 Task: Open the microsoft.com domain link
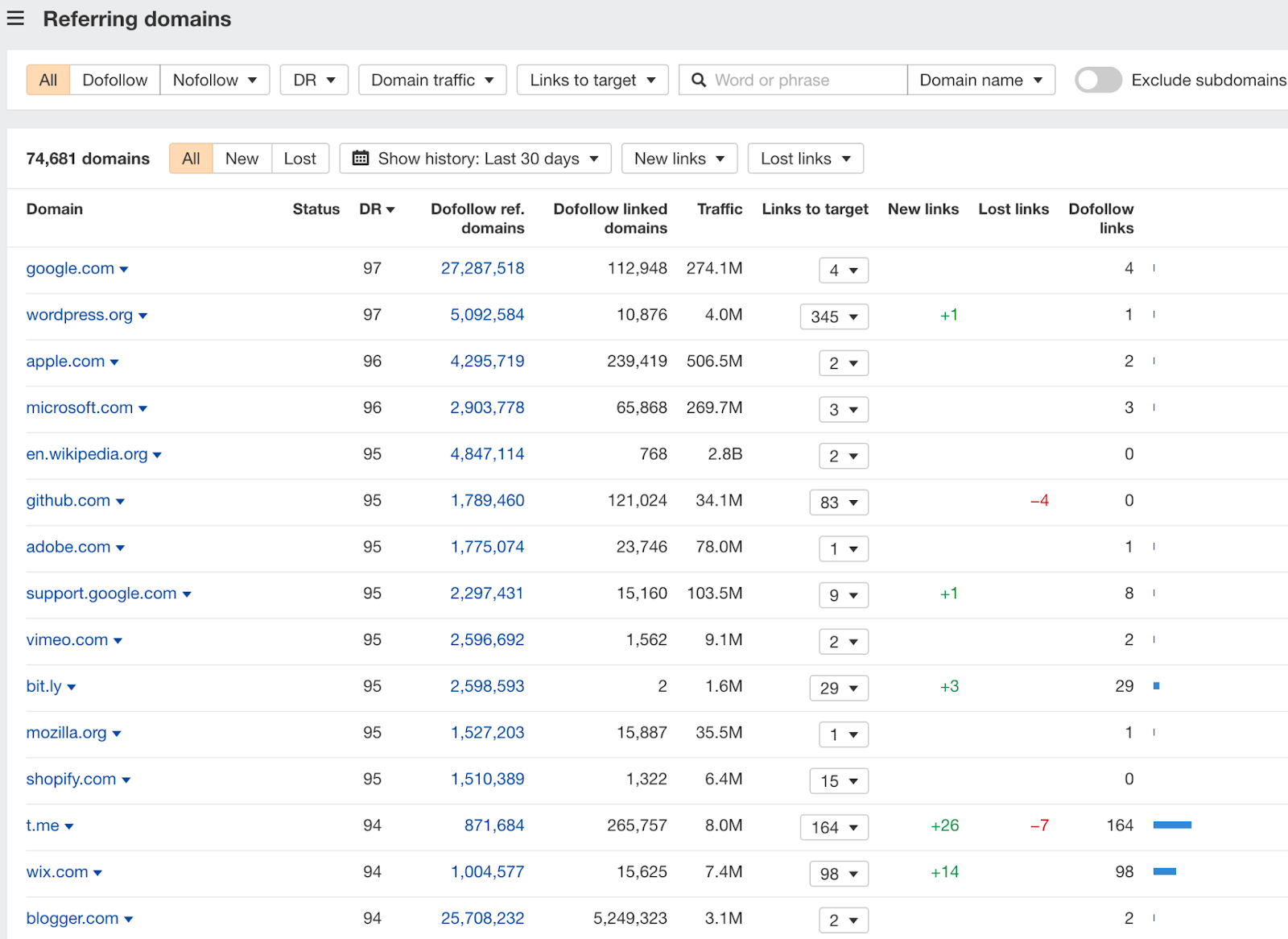80,407
